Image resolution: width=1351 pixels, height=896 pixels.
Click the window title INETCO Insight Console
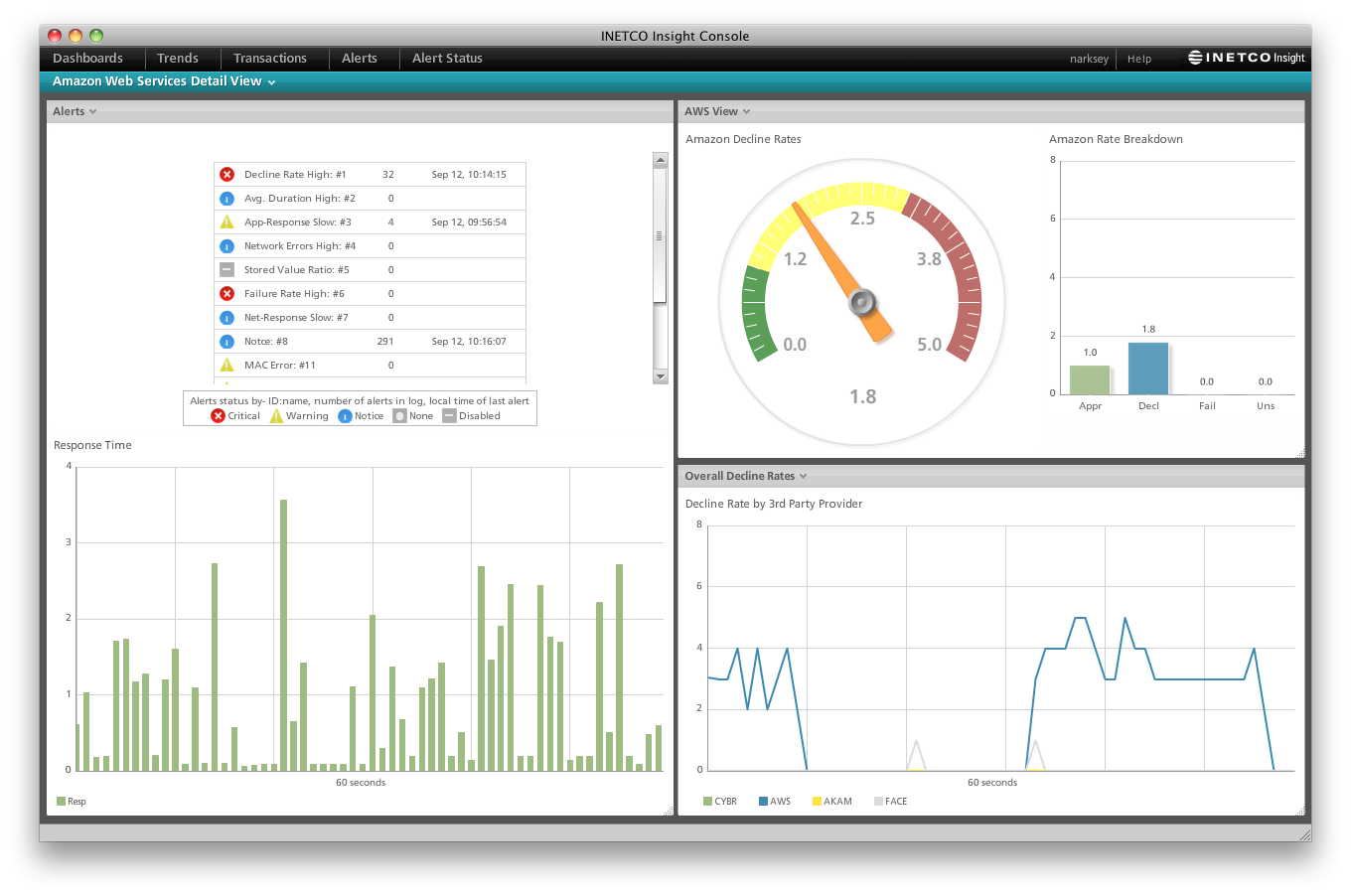(675, 36)
